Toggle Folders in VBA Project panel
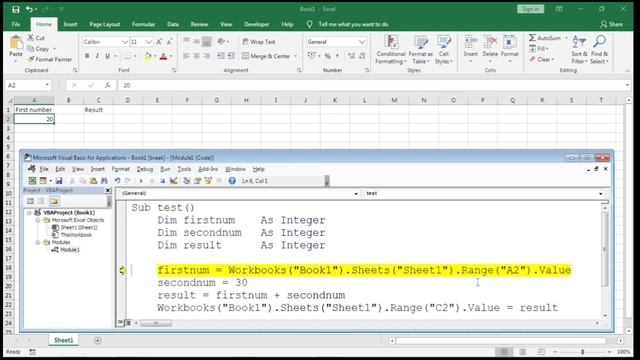Screen dimensions: 640x360 pyautogui.click(x=54, y=201)
